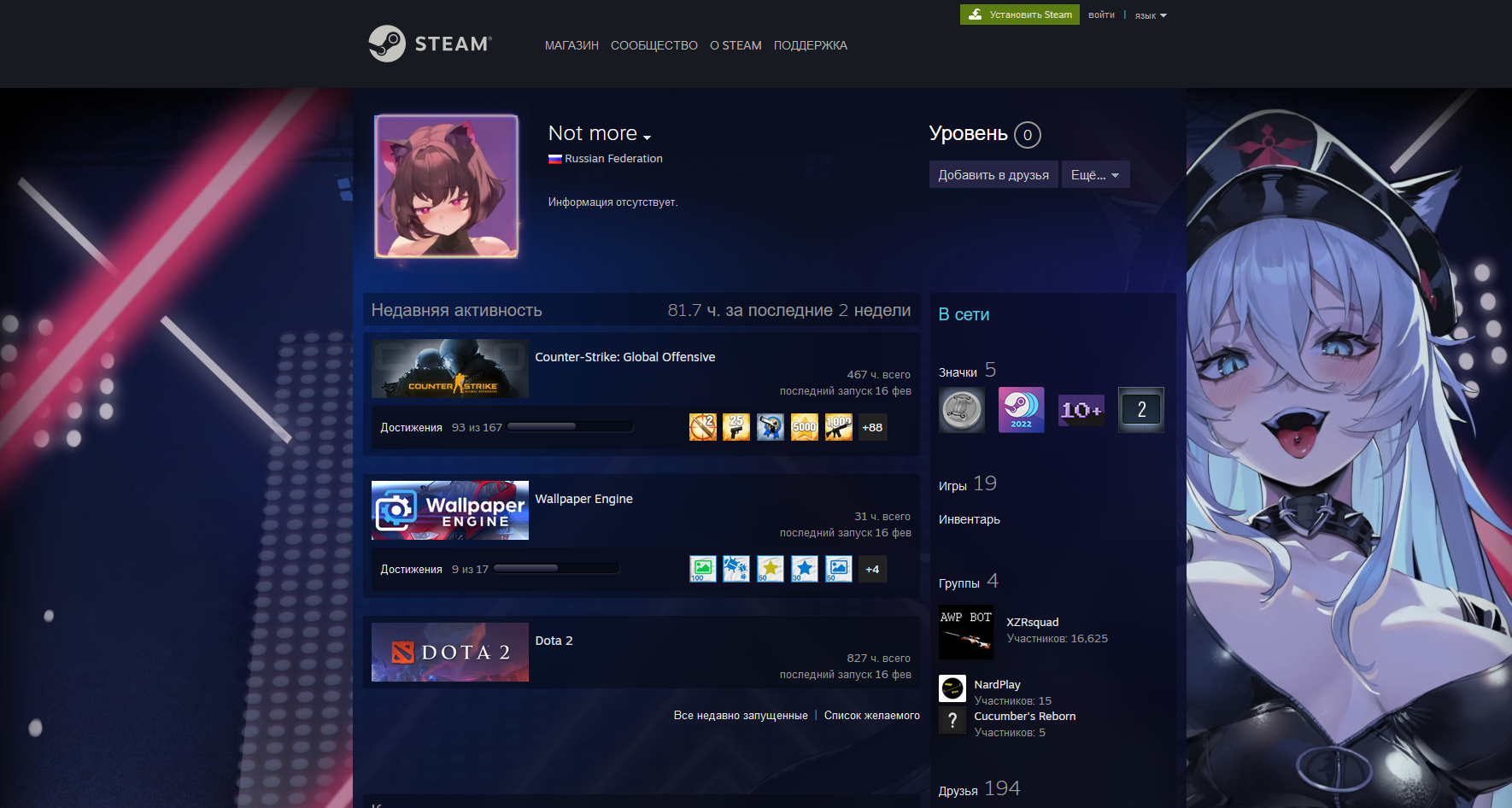Click the '827 ч. всего' playtime text
The image size is (1512, 808).
(879, 658)
